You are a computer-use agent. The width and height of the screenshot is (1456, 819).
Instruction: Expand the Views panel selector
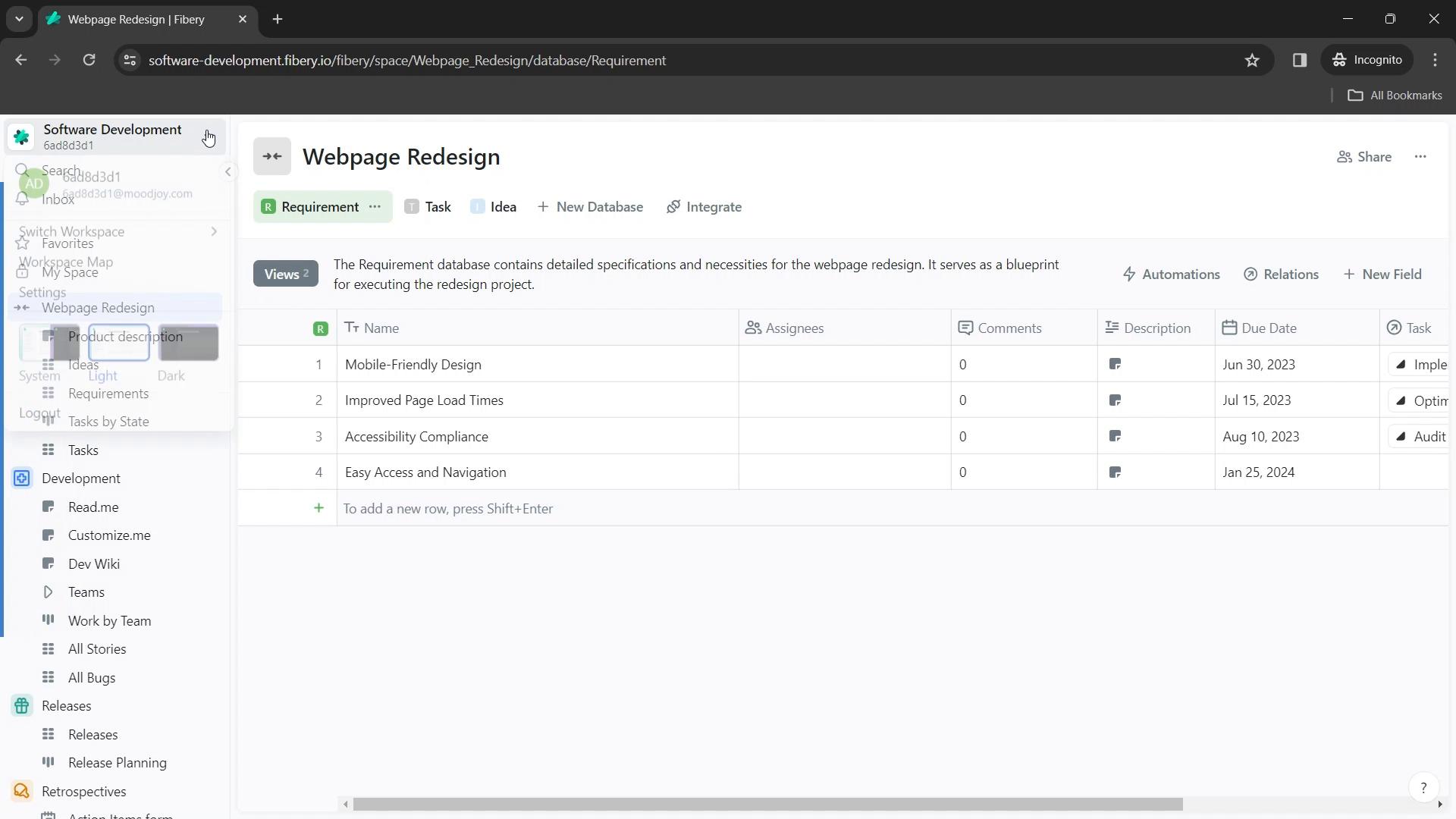coord(285,274)
